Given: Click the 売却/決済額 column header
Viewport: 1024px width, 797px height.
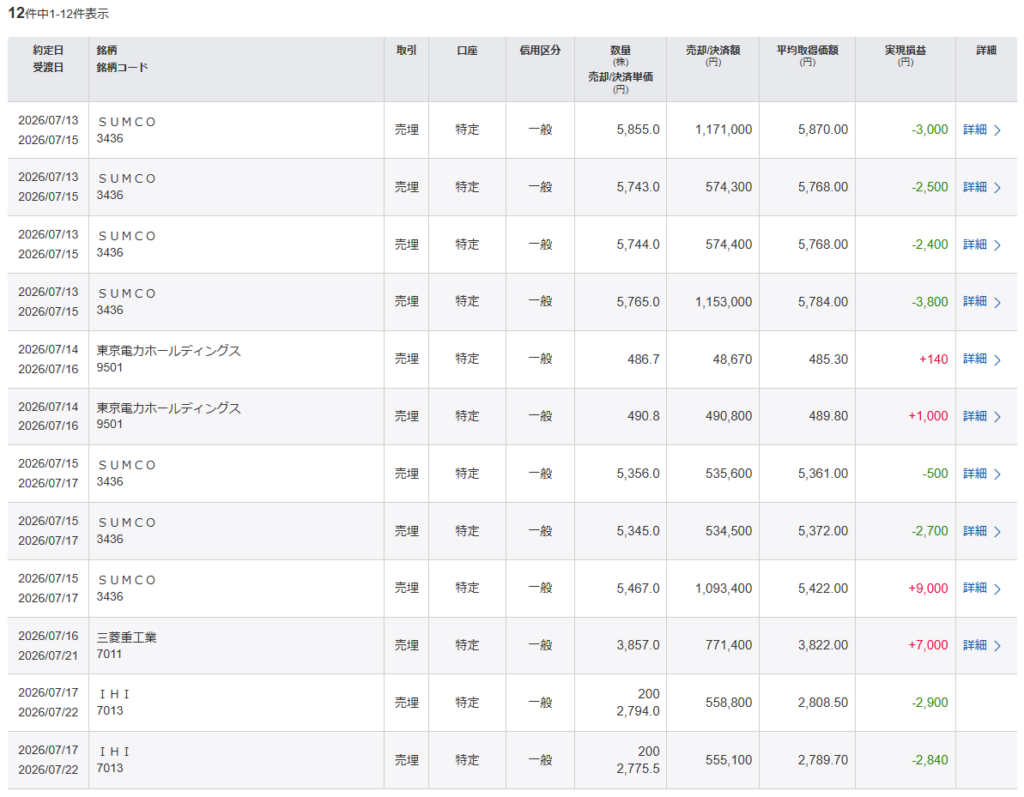Looking at the screenshot, I should tap(713, 50).
